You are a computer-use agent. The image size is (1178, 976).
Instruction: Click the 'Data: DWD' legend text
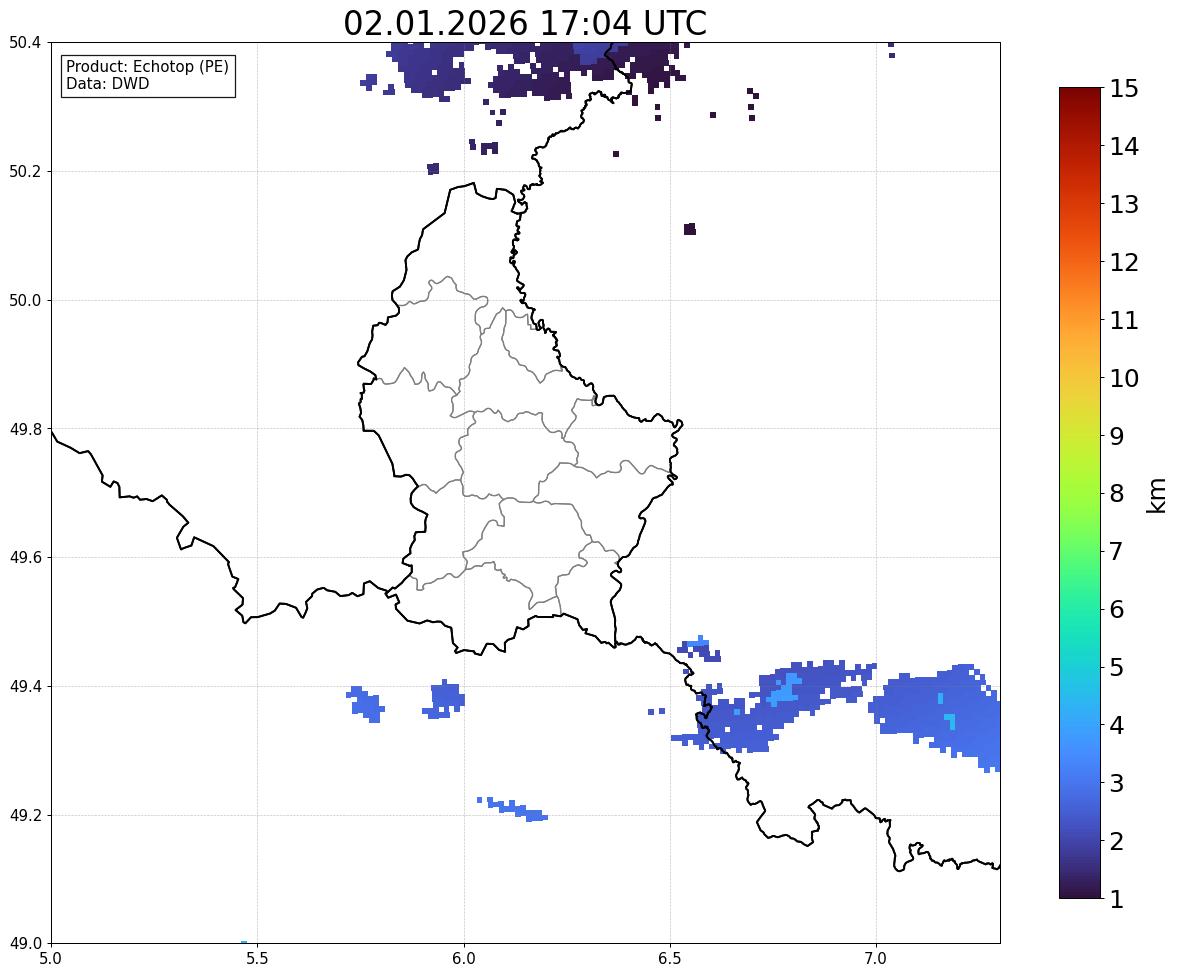point(107,84)
